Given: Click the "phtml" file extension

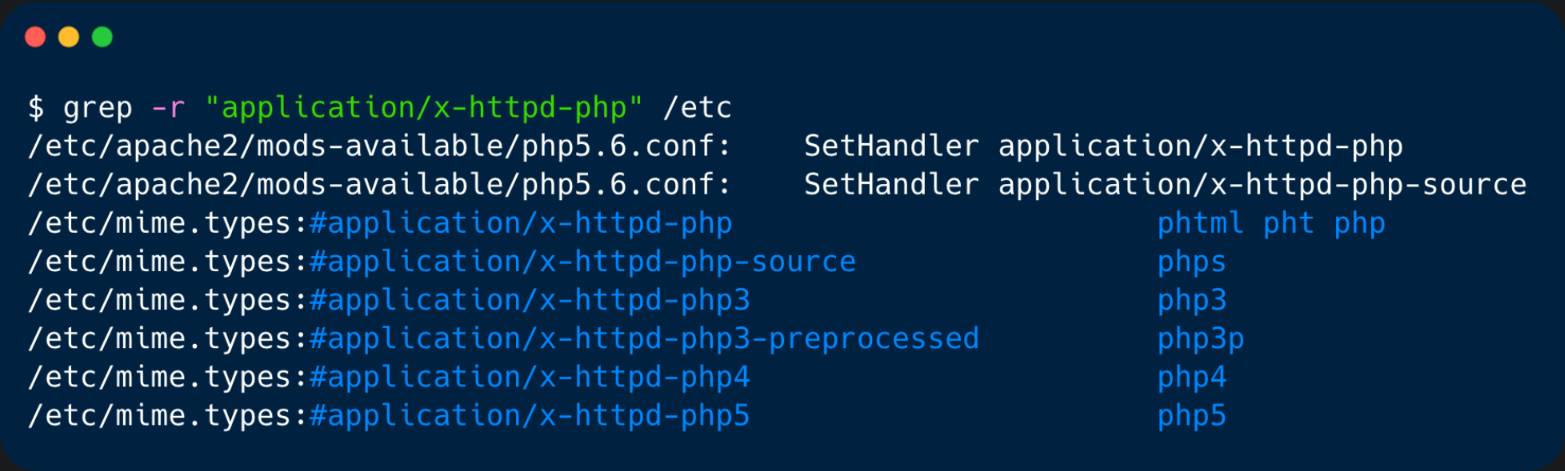Looking at the screenshot, I should point(1201,224).
